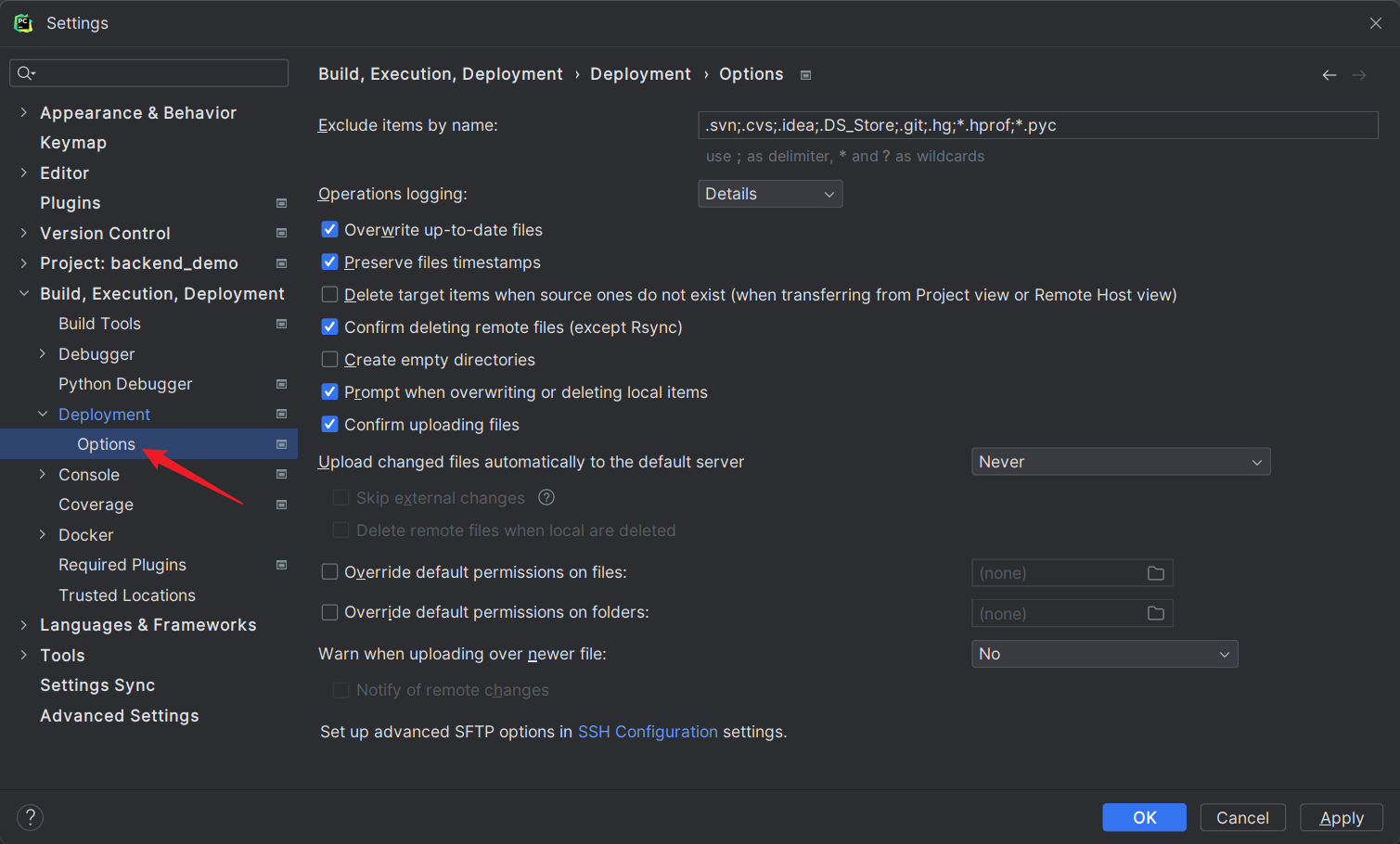Open the automatic upload Never dropdown

click(x=1120, y=462)
